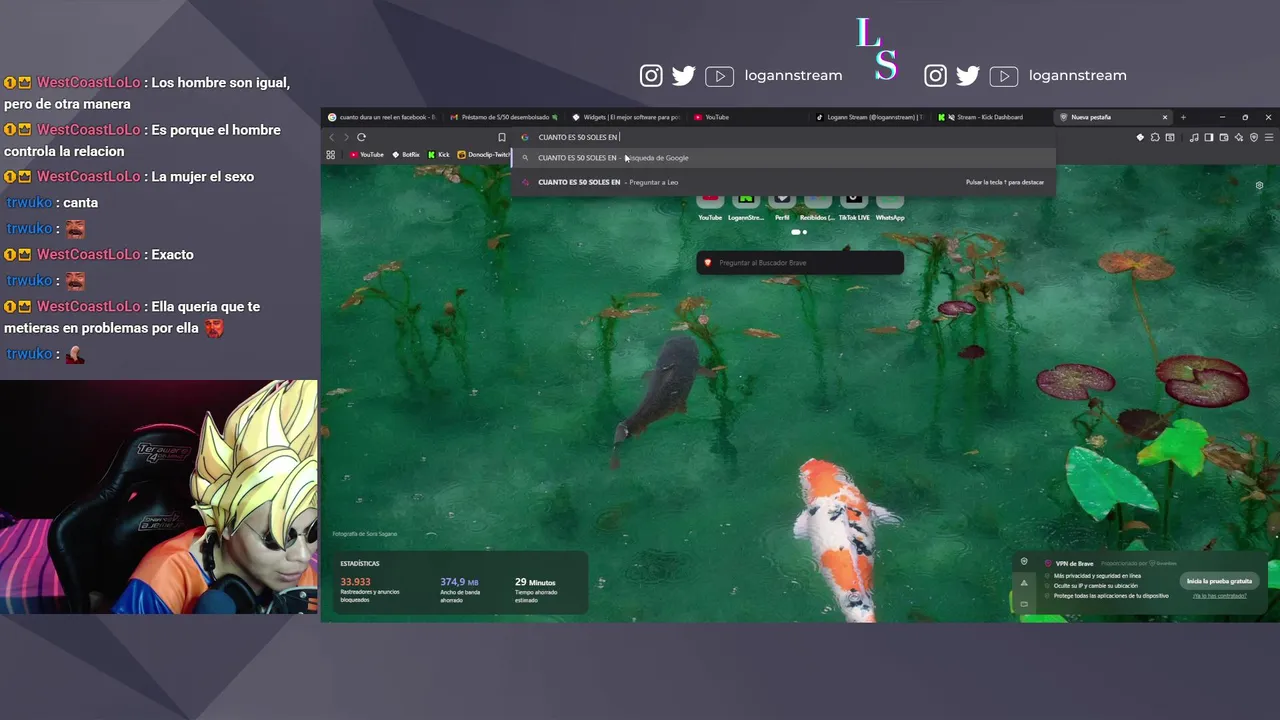Switch to the Stream - Kick Dashboard tab
Screen dimensions: 1280x720
click(x=991, y=117)
